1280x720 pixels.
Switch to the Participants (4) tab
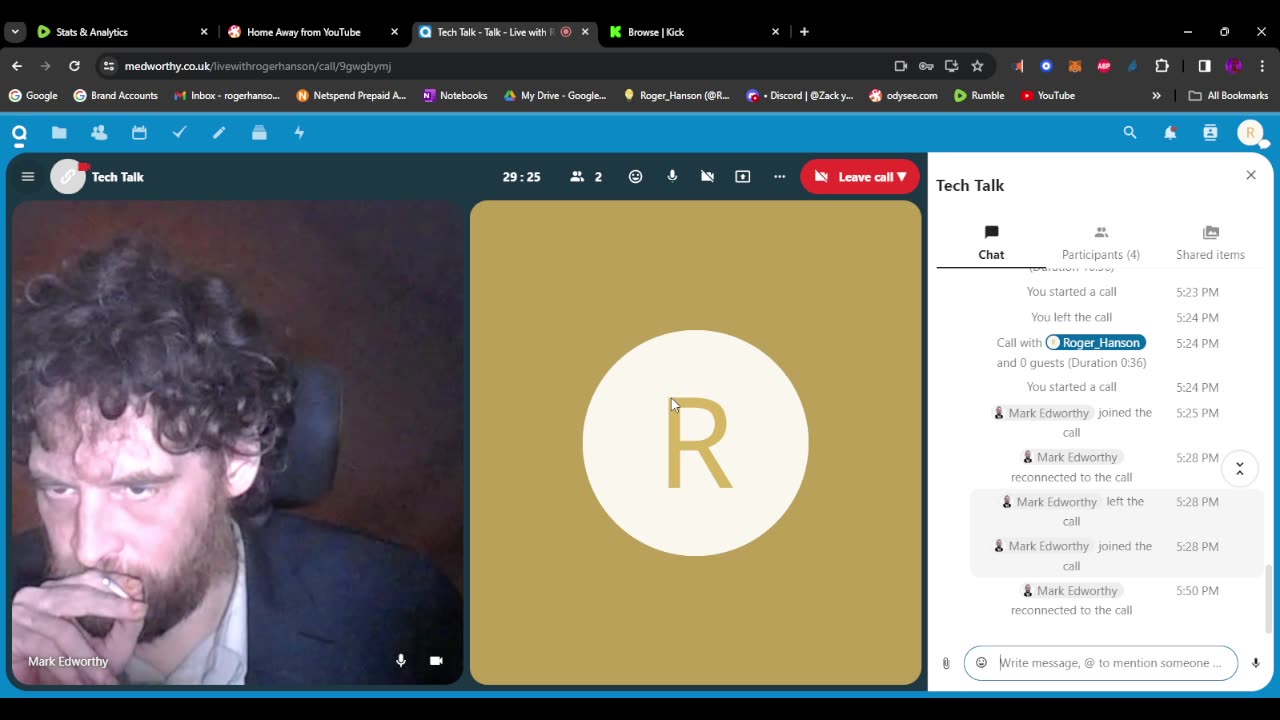point(1101,243)
